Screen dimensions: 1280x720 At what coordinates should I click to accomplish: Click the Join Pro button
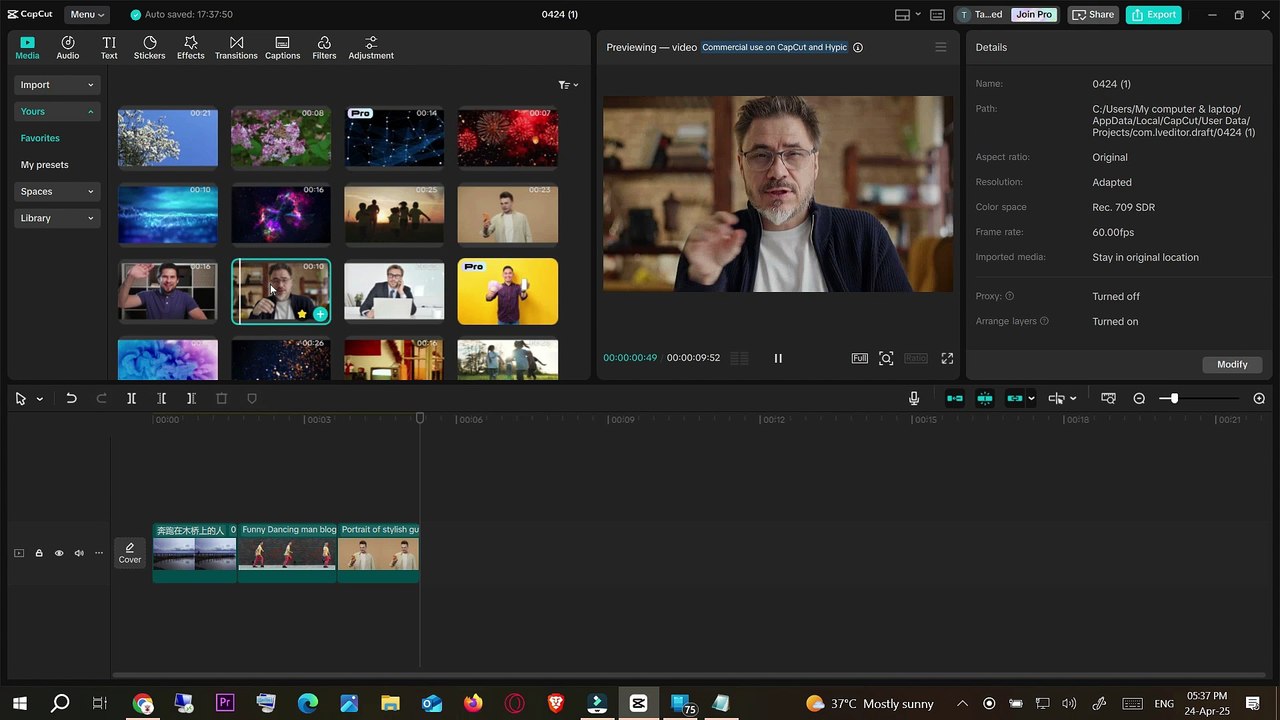click(1034, 15)
